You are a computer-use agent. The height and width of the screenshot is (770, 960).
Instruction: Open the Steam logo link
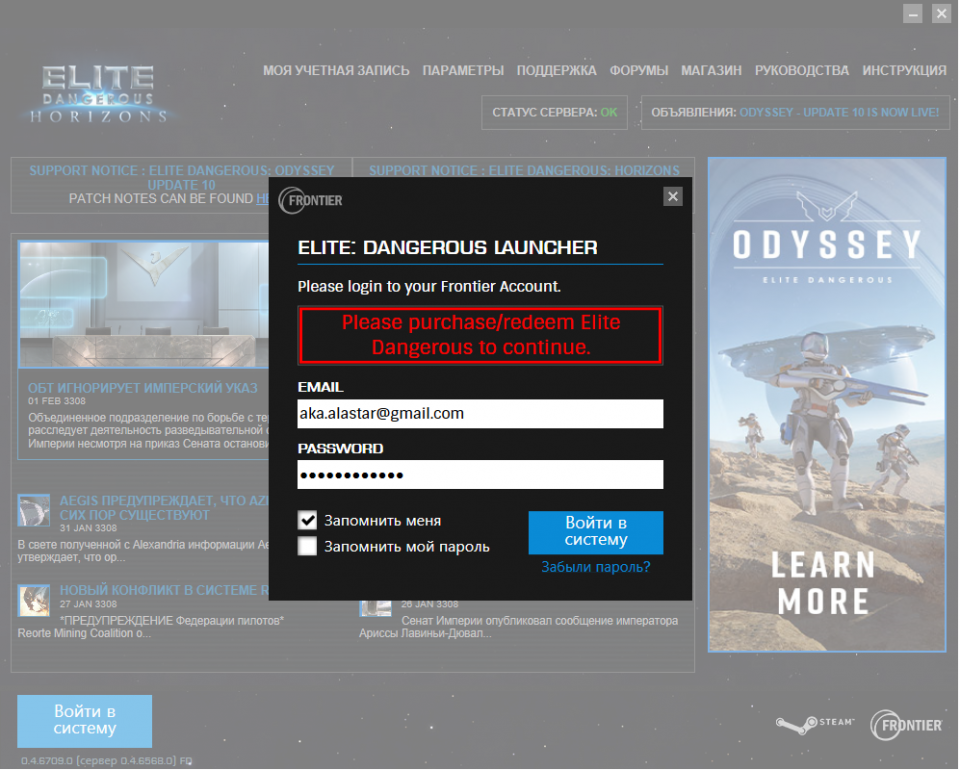coord(814,725)
